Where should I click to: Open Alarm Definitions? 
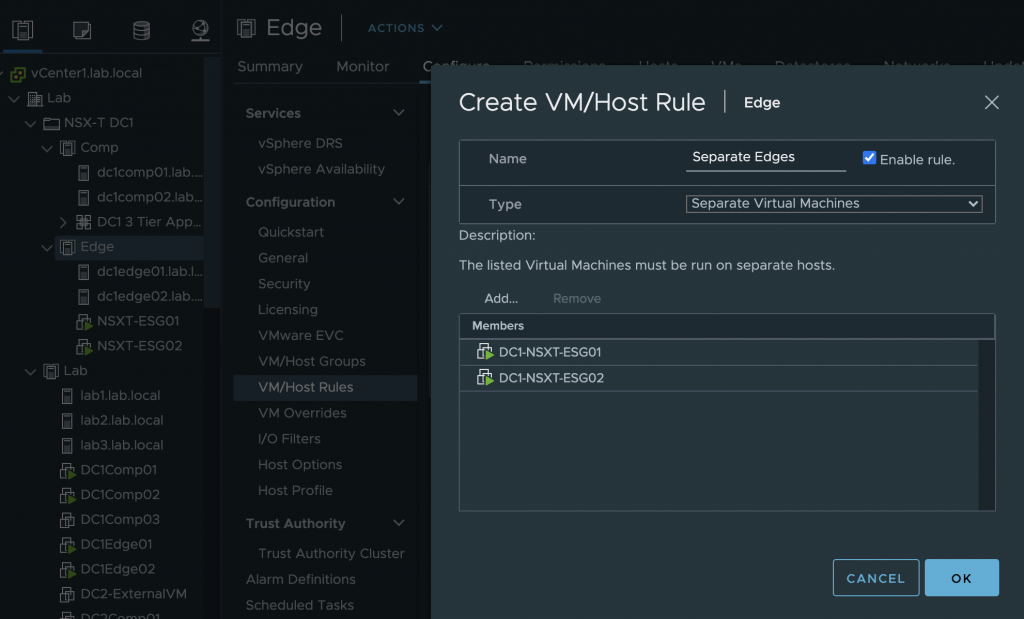[x=300, y=579]
